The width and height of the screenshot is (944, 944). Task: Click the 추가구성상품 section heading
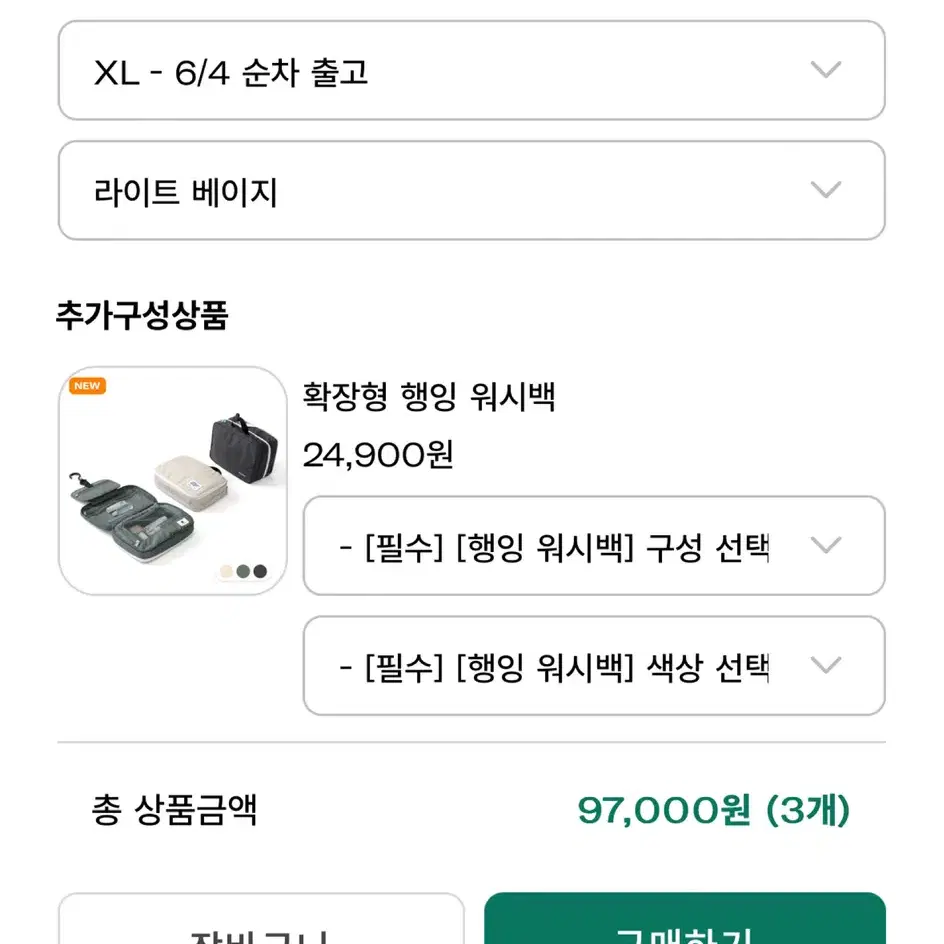[142, 315]
